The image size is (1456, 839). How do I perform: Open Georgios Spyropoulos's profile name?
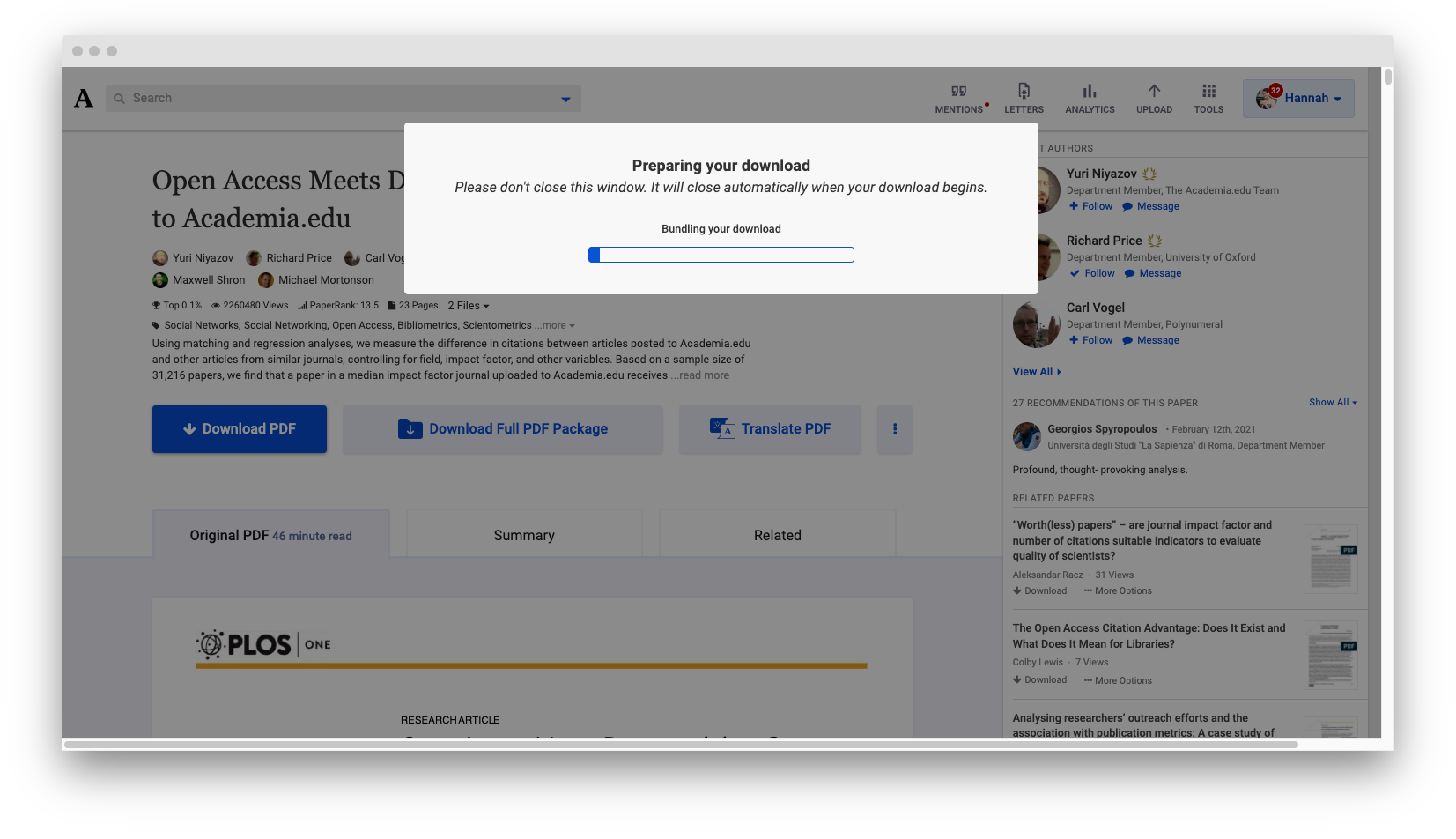point(1102,429)
